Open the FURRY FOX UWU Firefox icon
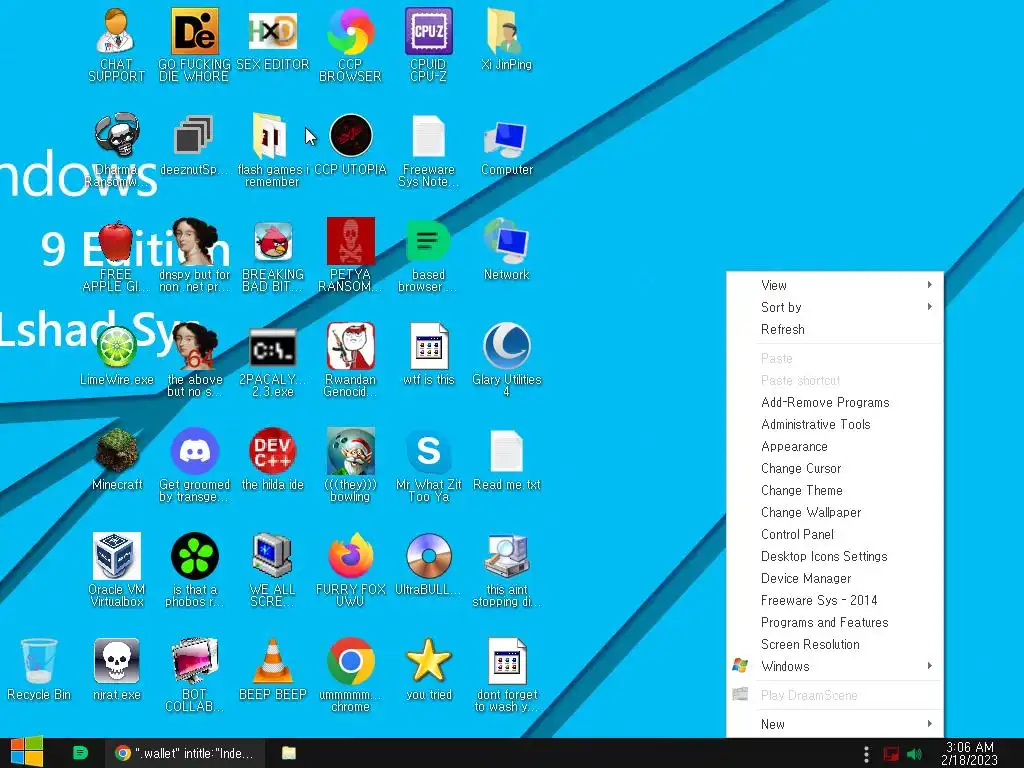The image size is (1024, 768). click(x=351, y=571)
